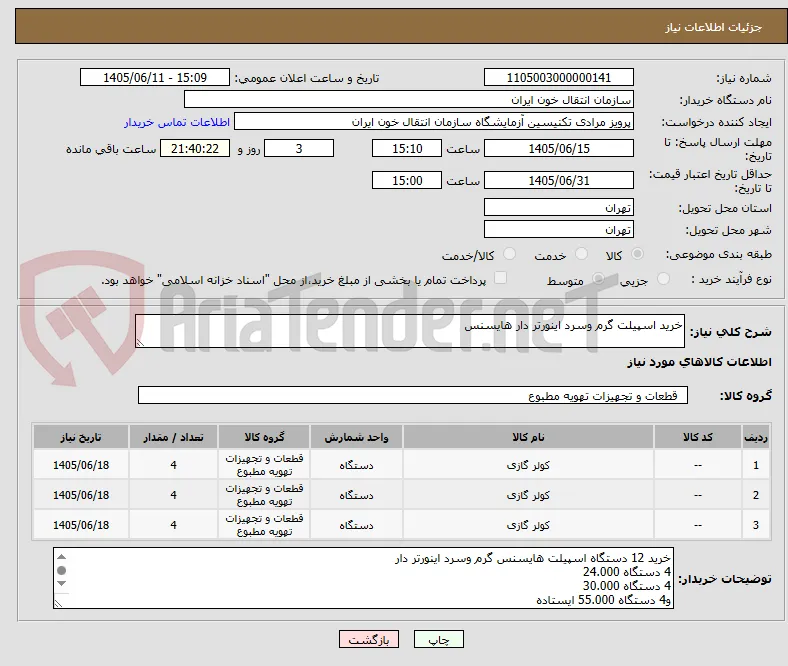The height and width of the screenshot is (666, 788).
Task: Click the remaining days field showing 3
Action: (299, 148)
